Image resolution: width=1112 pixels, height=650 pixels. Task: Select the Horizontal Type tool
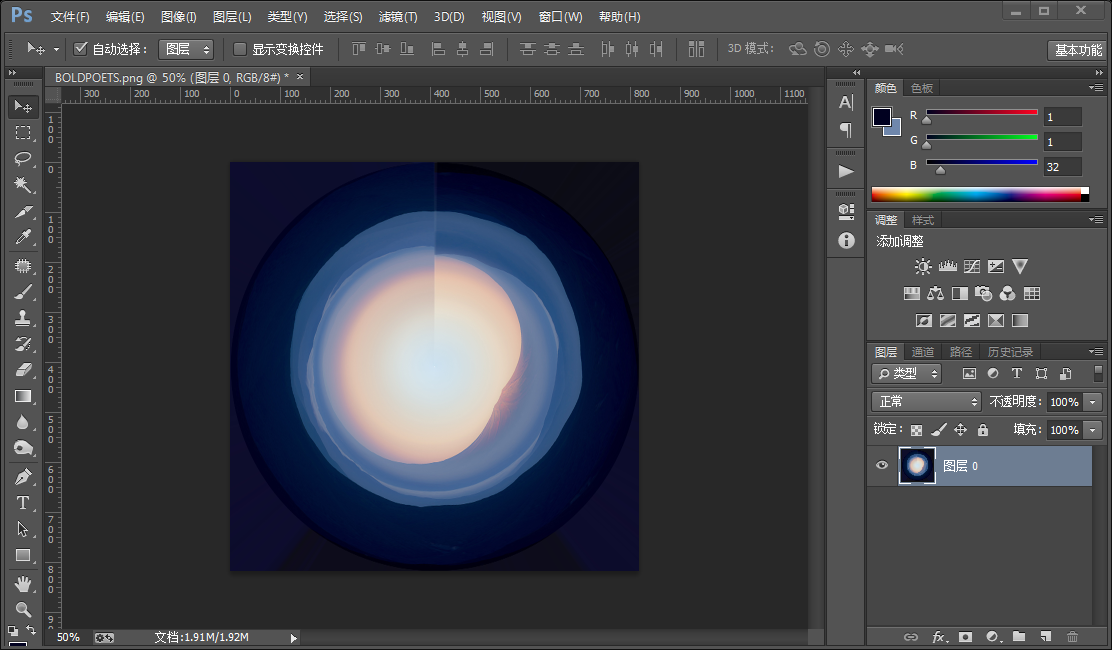(23, 503)
